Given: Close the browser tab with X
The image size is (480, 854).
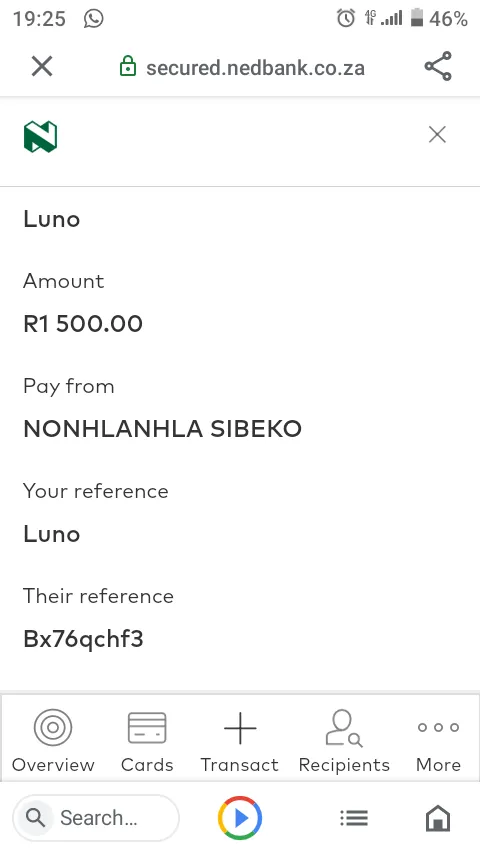Looking at the screenshot, I should click(x=42, y=66).
